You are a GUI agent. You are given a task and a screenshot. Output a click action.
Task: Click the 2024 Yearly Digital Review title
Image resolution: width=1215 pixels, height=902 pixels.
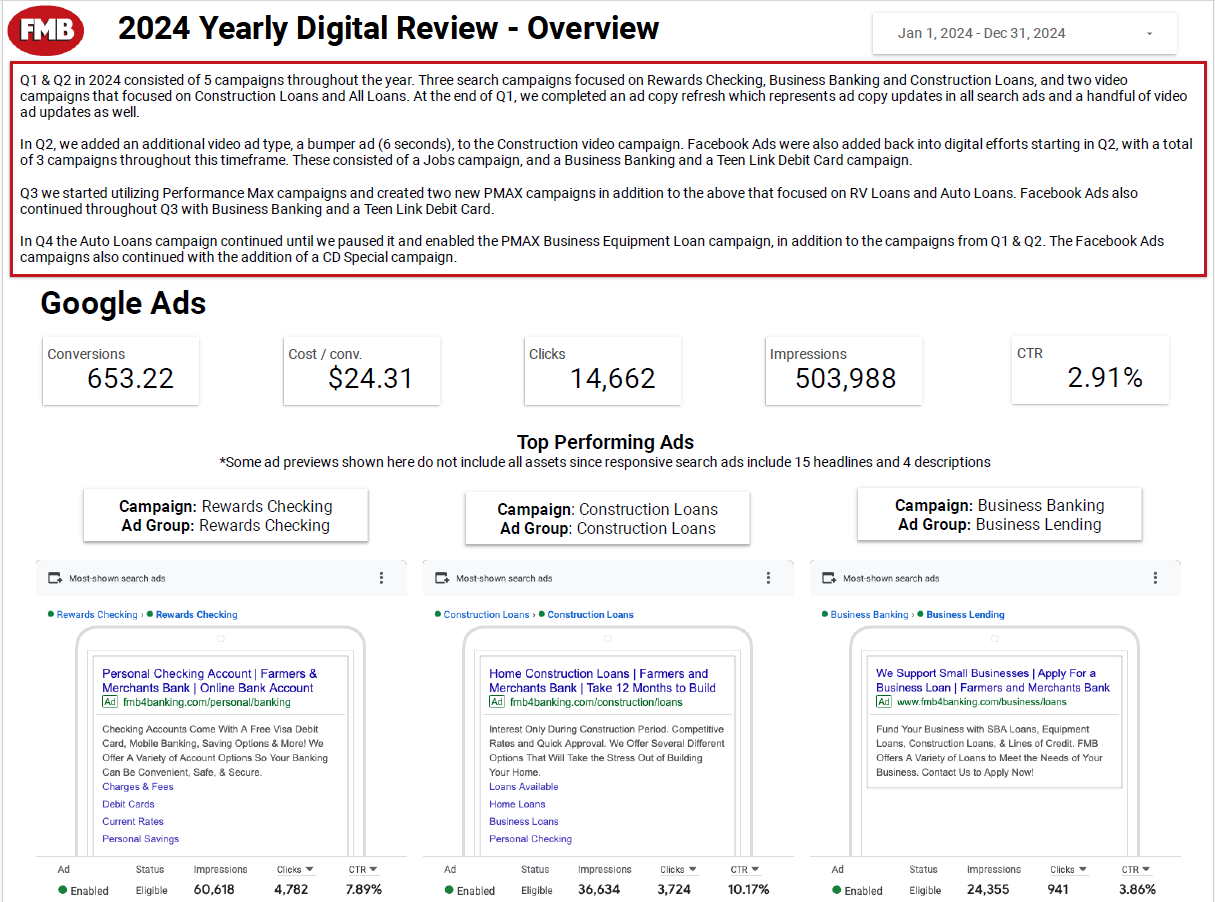click(388, 29)
